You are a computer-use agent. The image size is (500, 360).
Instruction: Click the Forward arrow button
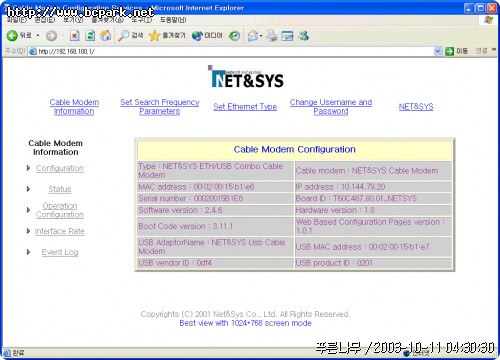coord(51,36)
